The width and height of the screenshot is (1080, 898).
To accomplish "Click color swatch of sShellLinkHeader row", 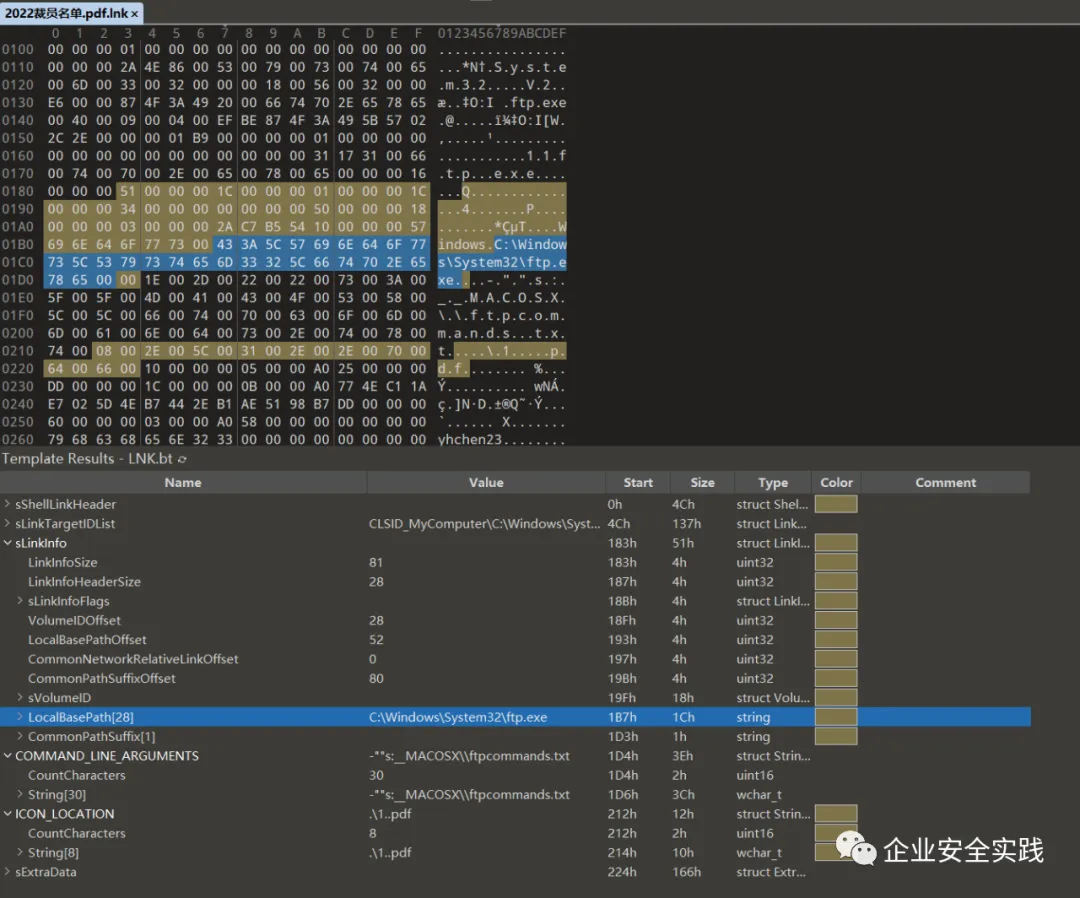I will pos(835,504).
